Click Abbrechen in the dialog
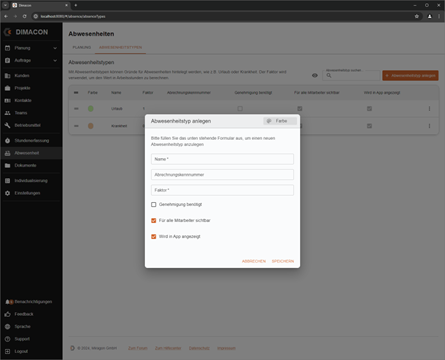The height and width of the screenshot is (360, 445). [254, 261]
